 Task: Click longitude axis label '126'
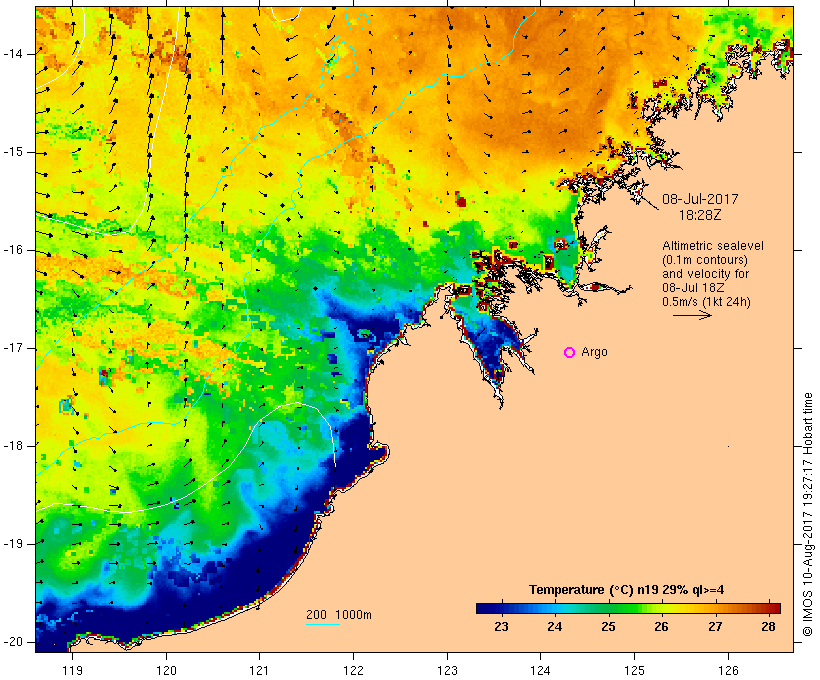pyautogui.click(x=728, y=670)
